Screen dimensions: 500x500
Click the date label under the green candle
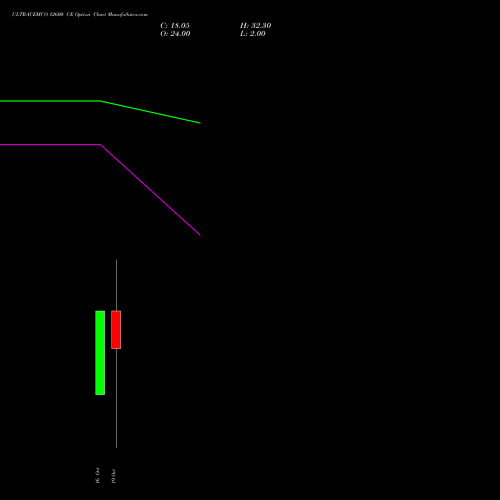point(97,475)
